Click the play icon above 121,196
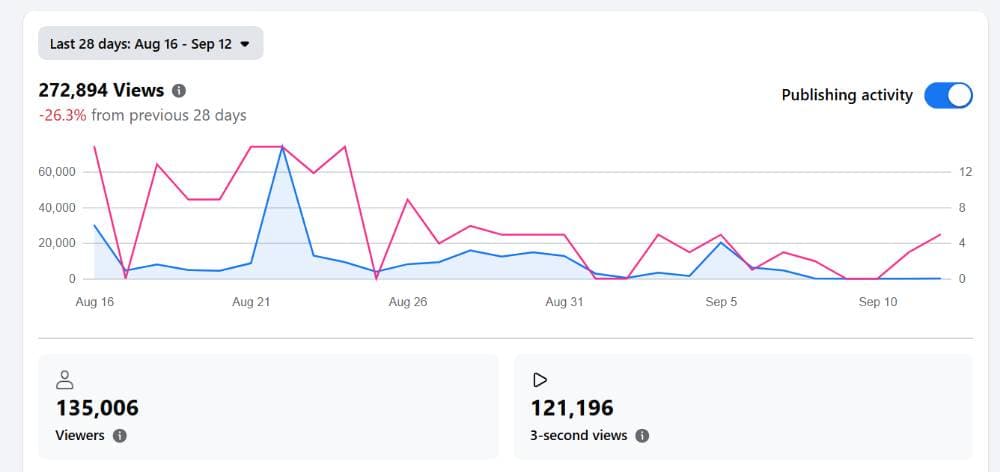Viewport: 1000px width, 472px height. pyautogui.click(x=540, y=380)
